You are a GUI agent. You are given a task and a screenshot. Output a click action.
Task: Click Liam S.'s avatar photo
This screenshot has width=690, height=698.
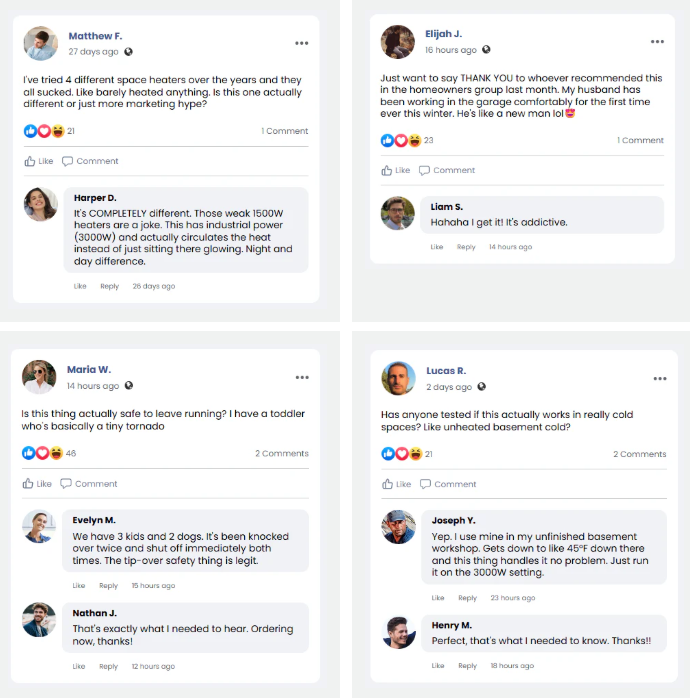coord(398,213)
